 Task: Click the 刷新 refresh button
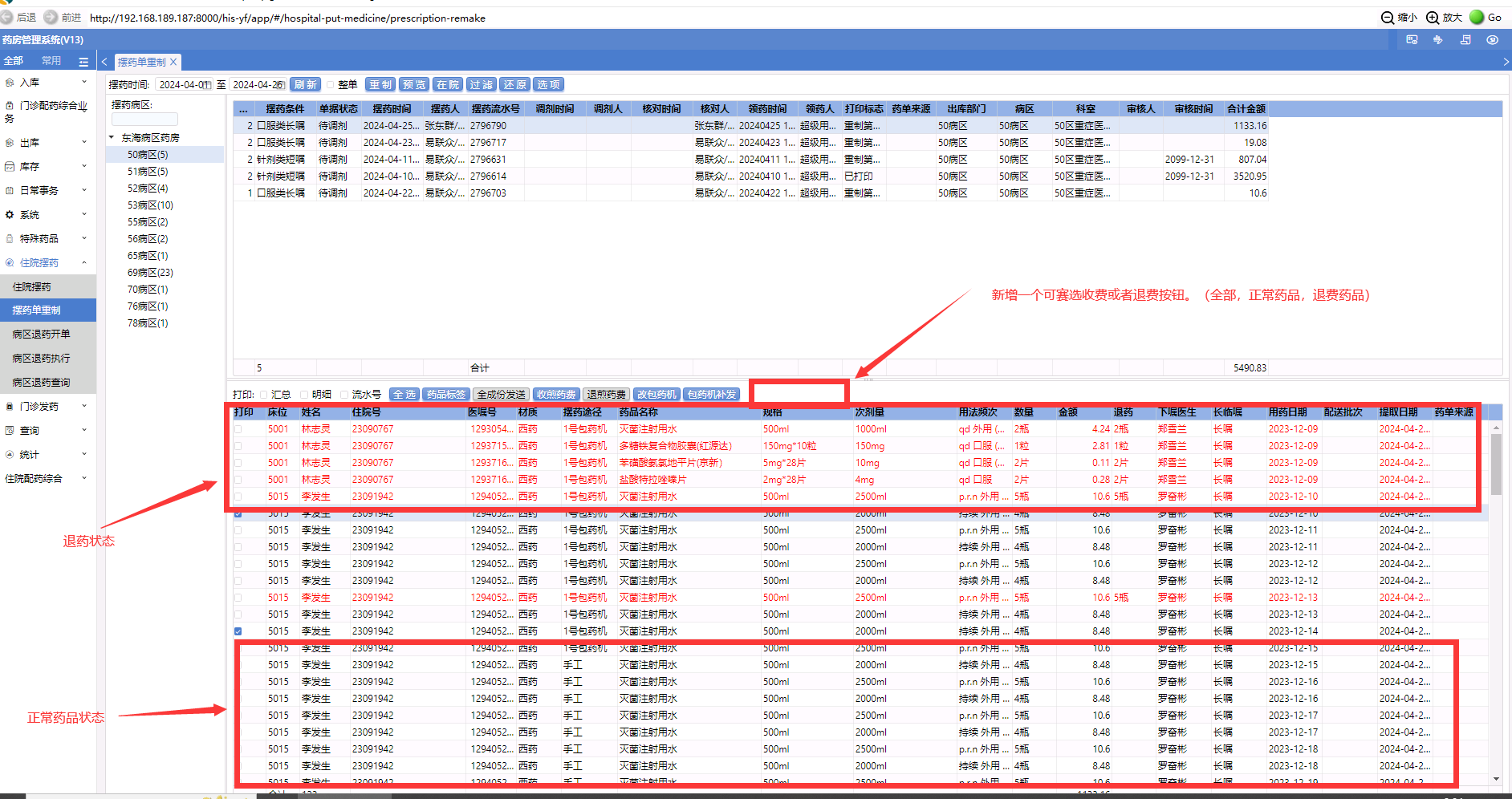pos(305,85)
